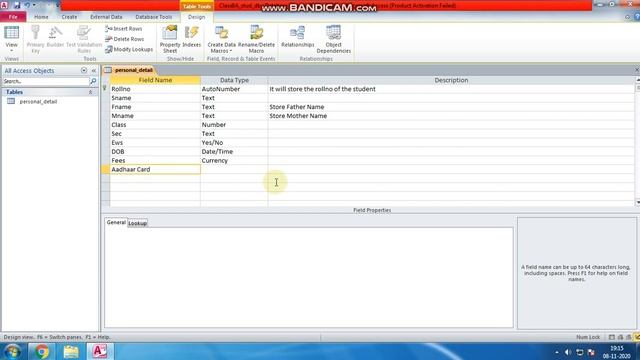Click the Field Name column header
Screen dimensions: 640x360
pos(155,80)
